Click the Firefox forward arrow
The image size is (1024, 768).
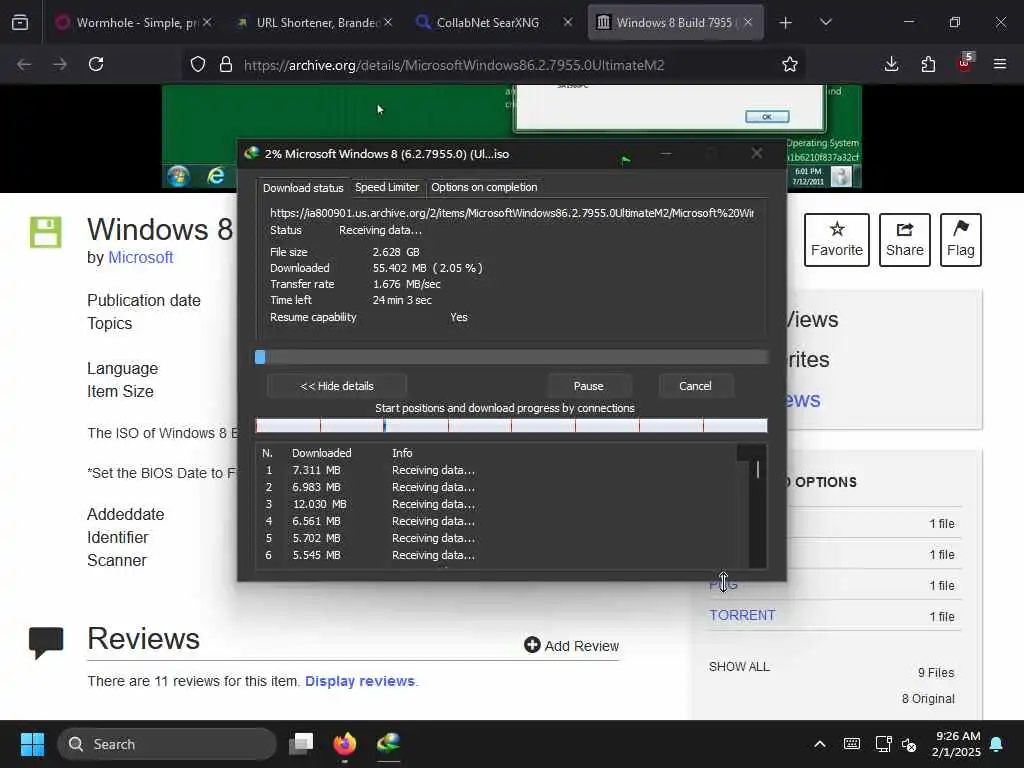pos(60,64)
